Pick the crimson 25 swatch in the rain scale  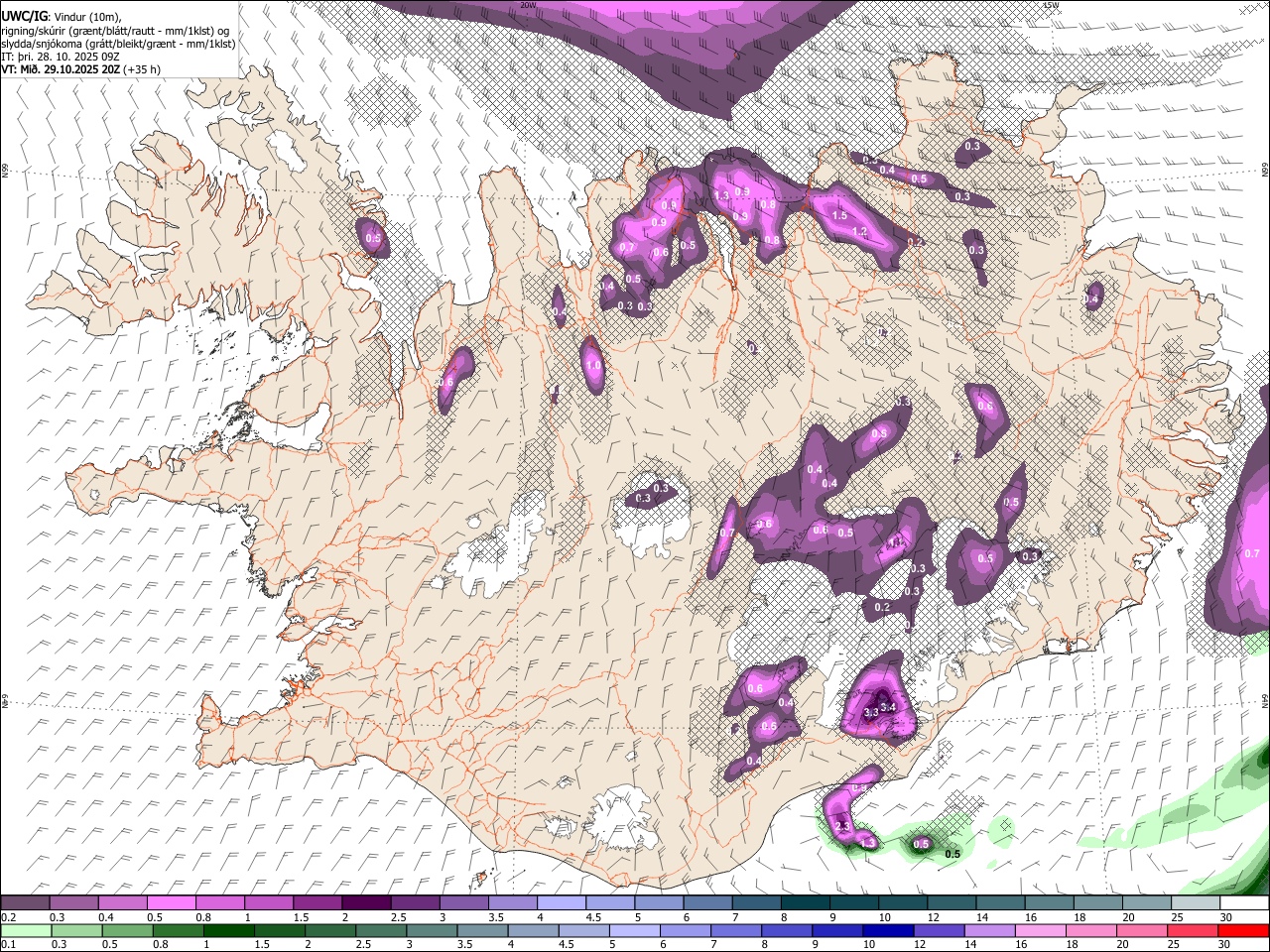(1194, 930)
